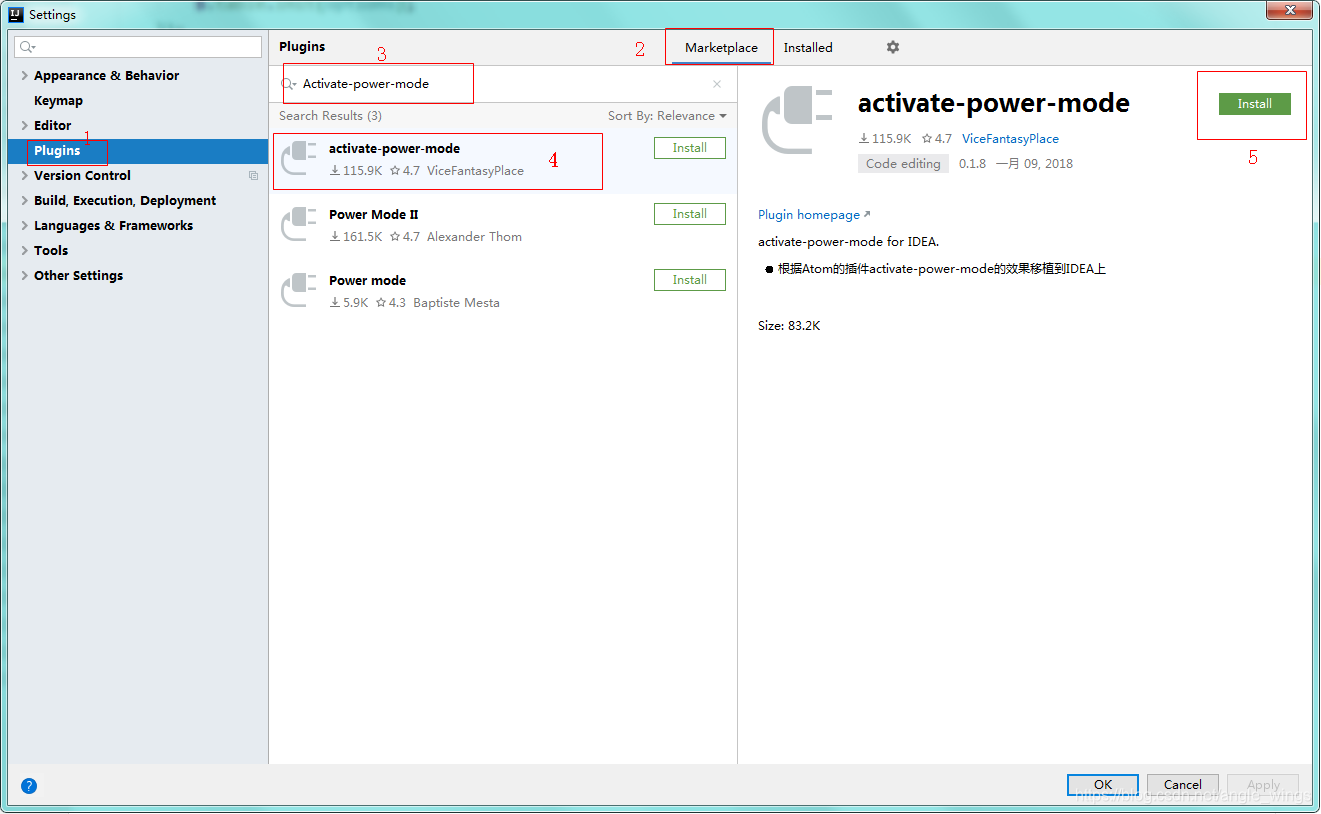Open the Plugin homepage link

click(814, 215)
